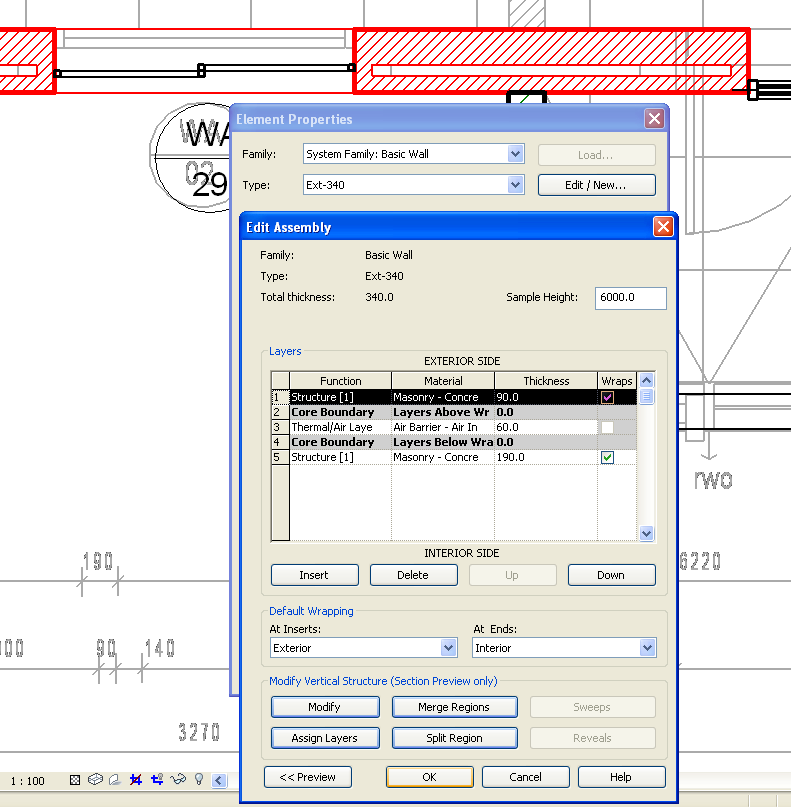Image resolution: width=791 pixels, height=807 pixels.
Task: Open the Model Graphics Style icon
Action: (x=95, y=780)
